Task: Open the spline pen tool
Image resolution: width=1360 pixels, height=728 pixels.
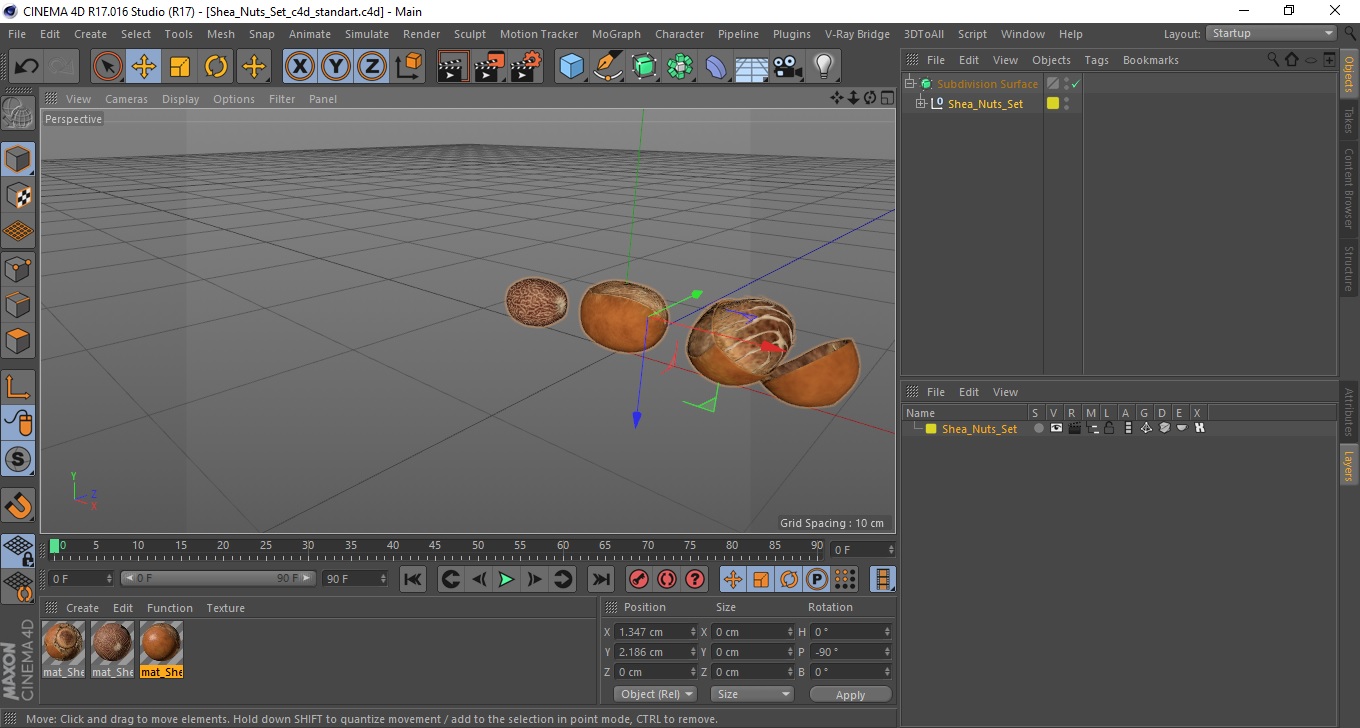Action: coord(607,67)
